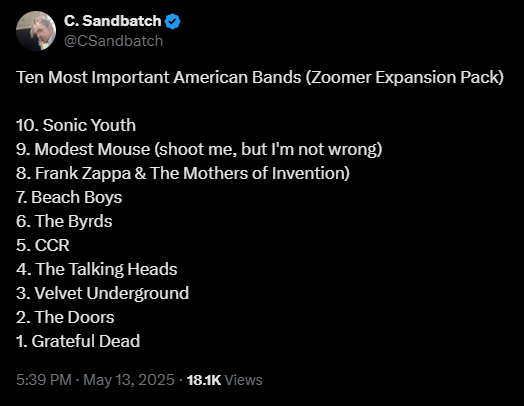Click the @CSandbatch handle
This screenshot has height=406, width=524.
point(113,41)
